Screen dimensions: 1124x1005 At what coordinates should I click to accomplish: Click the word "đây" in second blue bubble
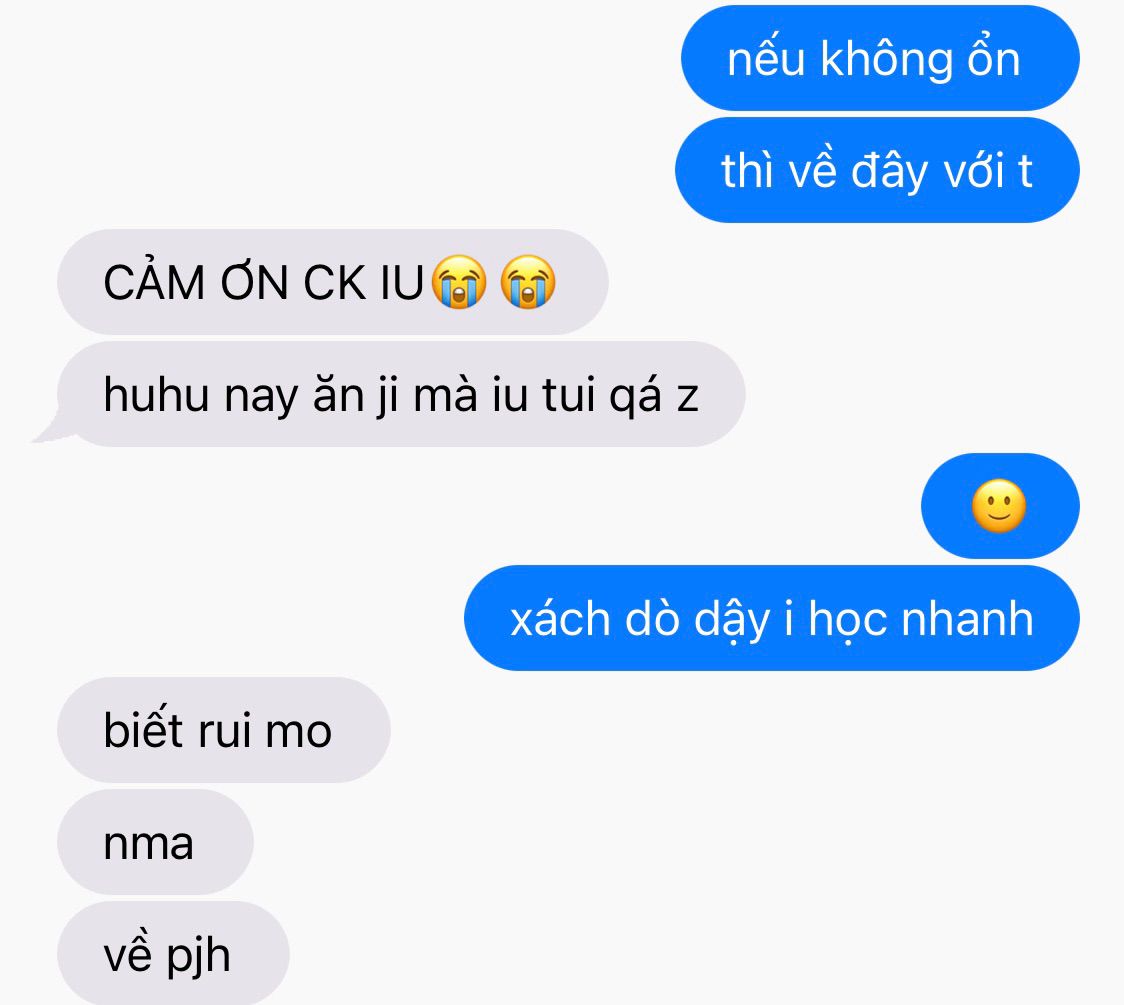[889, 172]
